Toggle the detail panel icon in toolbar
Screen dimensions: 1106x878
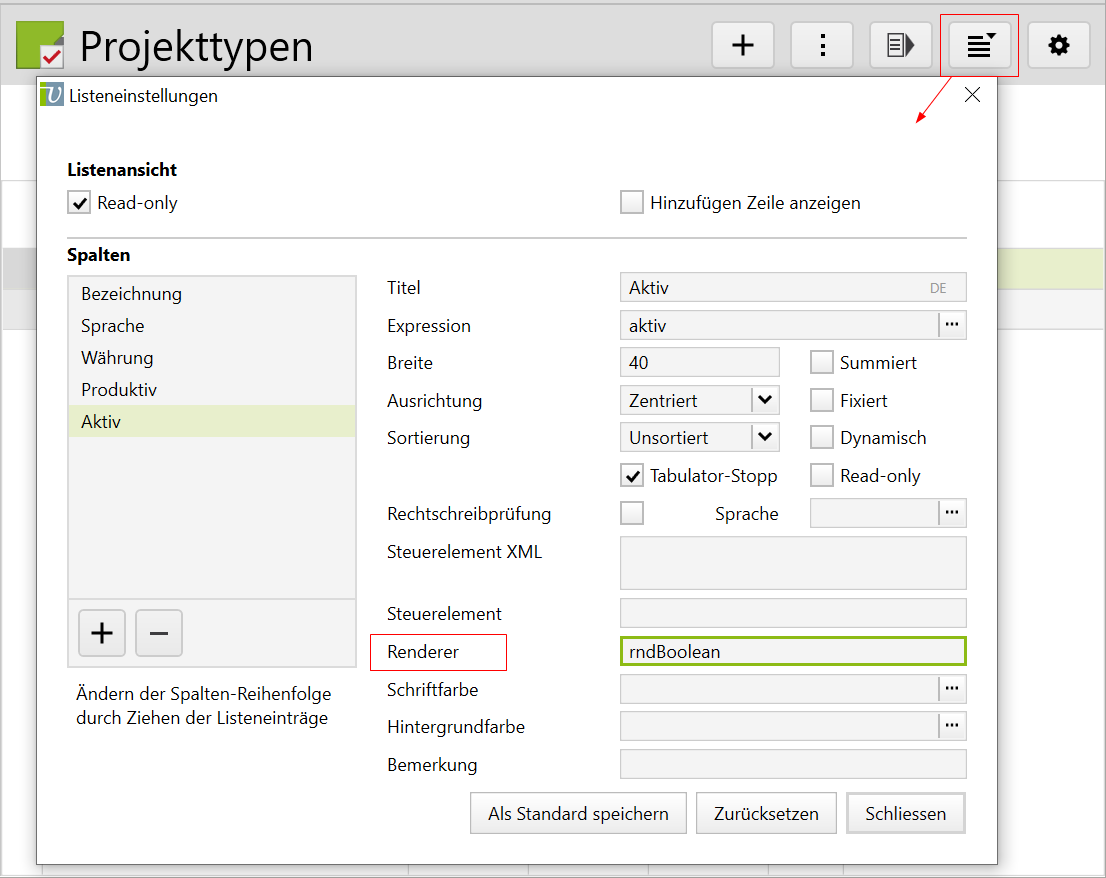click(901, 45)
